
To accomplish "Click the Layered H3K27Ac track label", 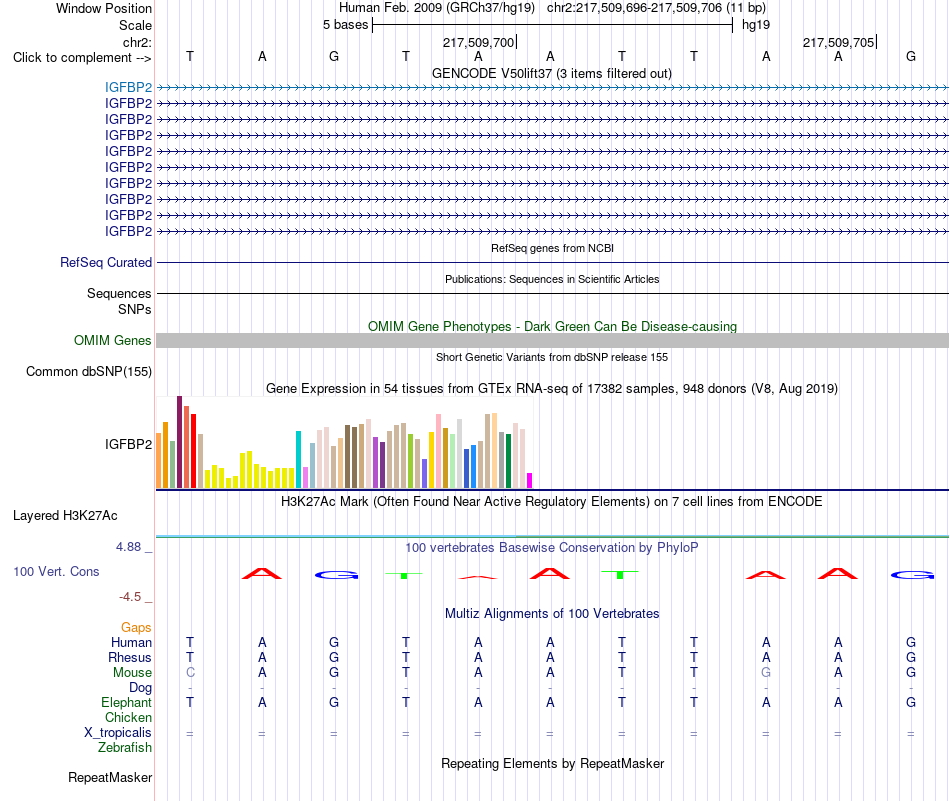I will point(65,516).
